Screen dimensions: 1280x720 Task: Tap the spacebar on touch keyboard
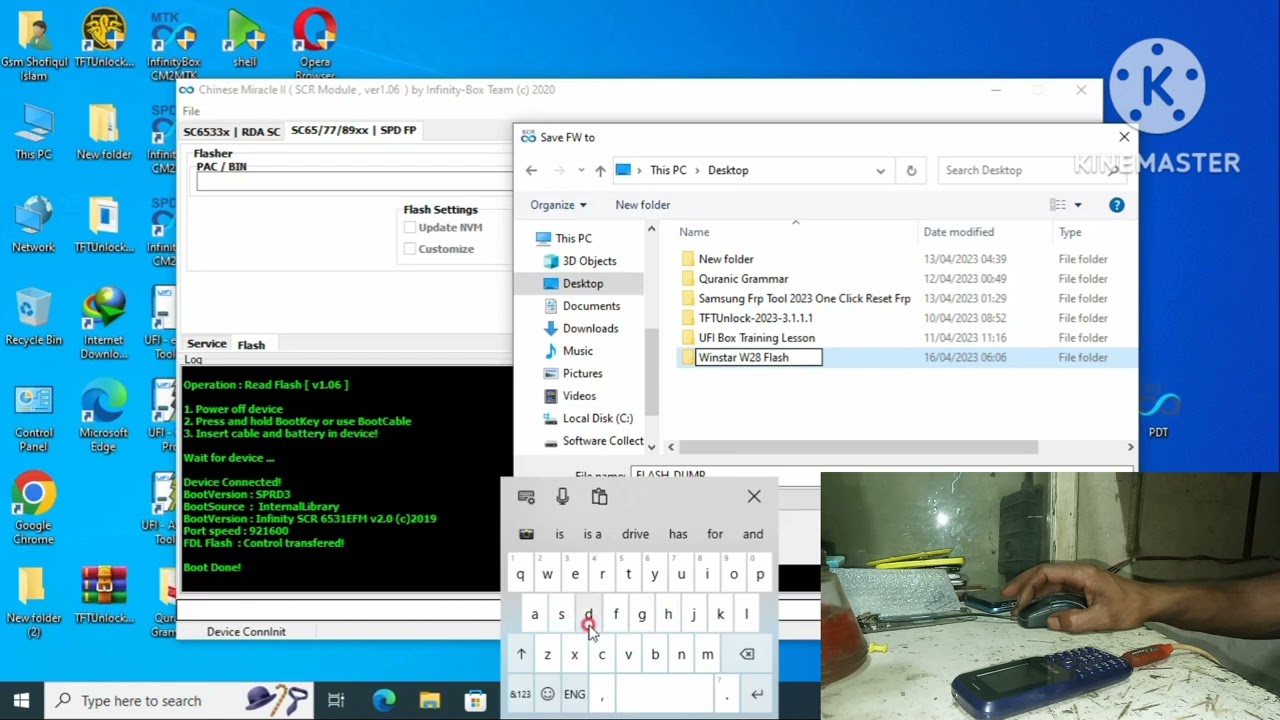[x=664, y=694]
